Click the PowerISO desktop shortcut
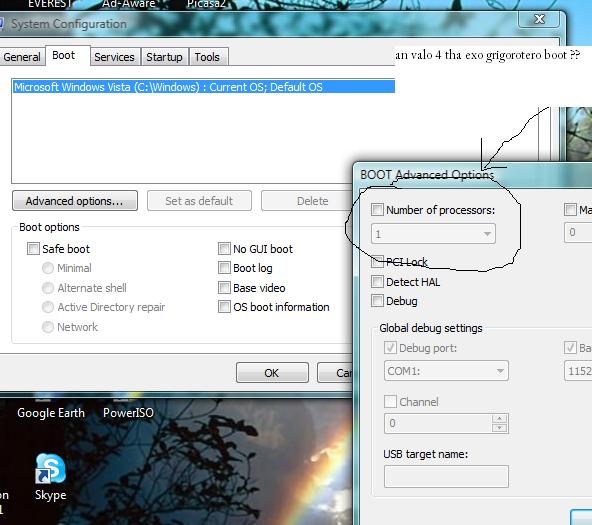 click(x=128, y=413)
